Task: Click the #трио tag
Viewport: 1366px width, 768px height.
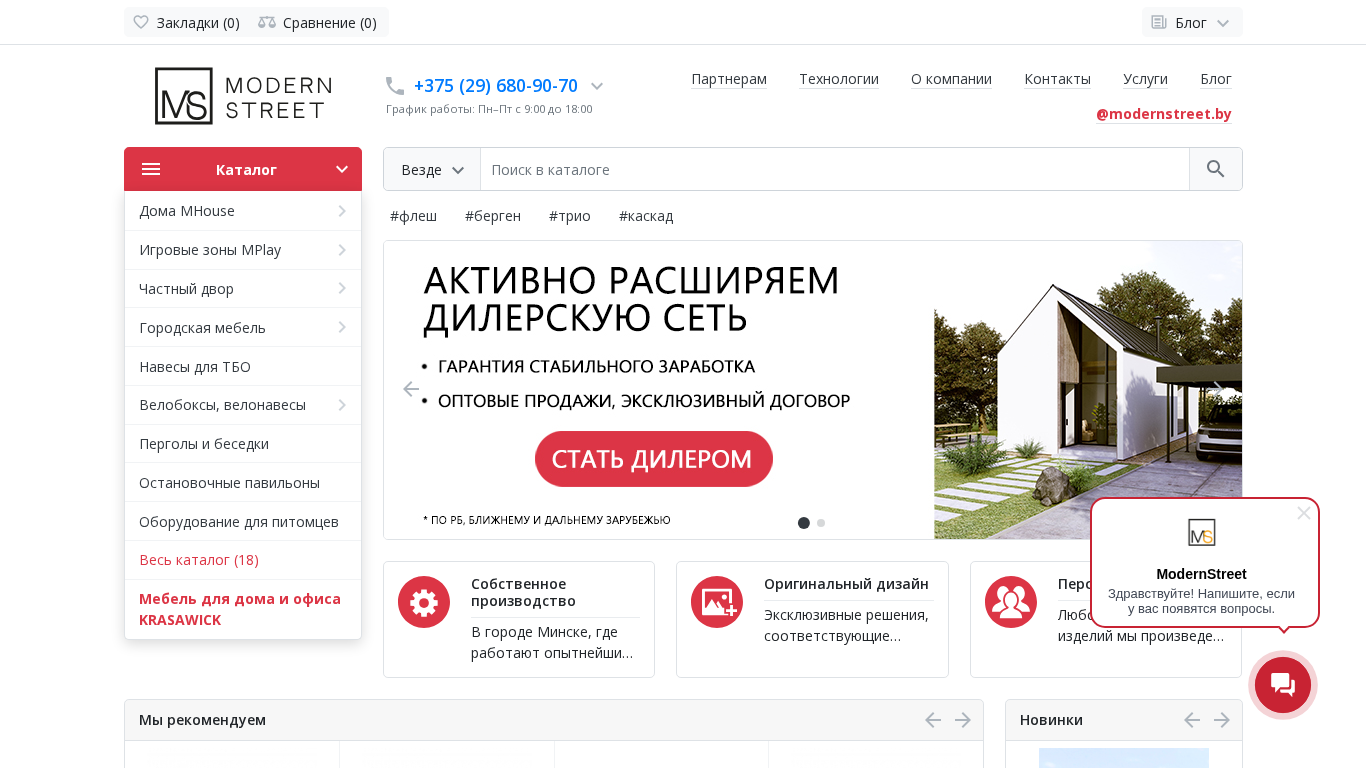Action: (570, 216)
